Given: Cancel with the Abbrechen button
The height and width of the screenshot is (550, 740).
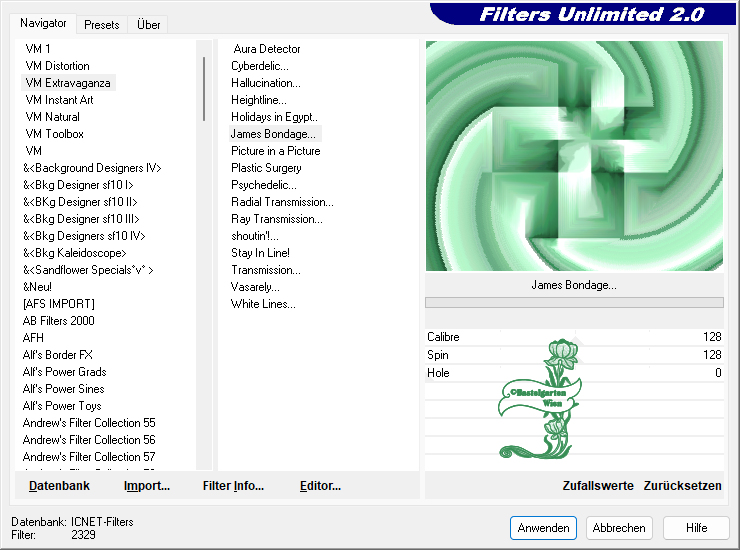Looking at the screenshot, I should [619, 527].
